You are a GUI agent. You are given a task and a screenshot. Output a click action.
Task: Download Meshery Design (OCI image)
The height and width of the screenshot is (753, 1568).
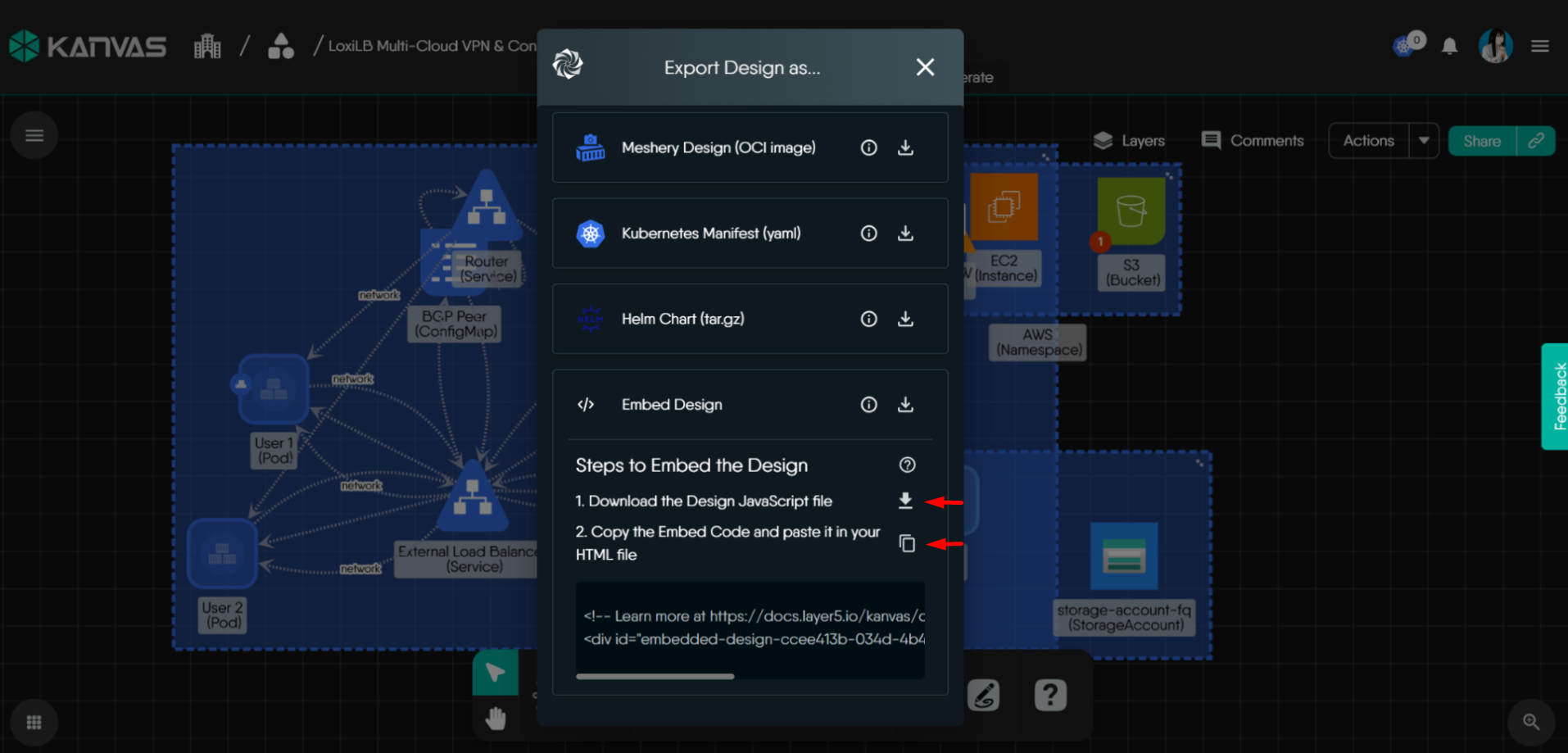pyautogui.click(x=905, y=147)
